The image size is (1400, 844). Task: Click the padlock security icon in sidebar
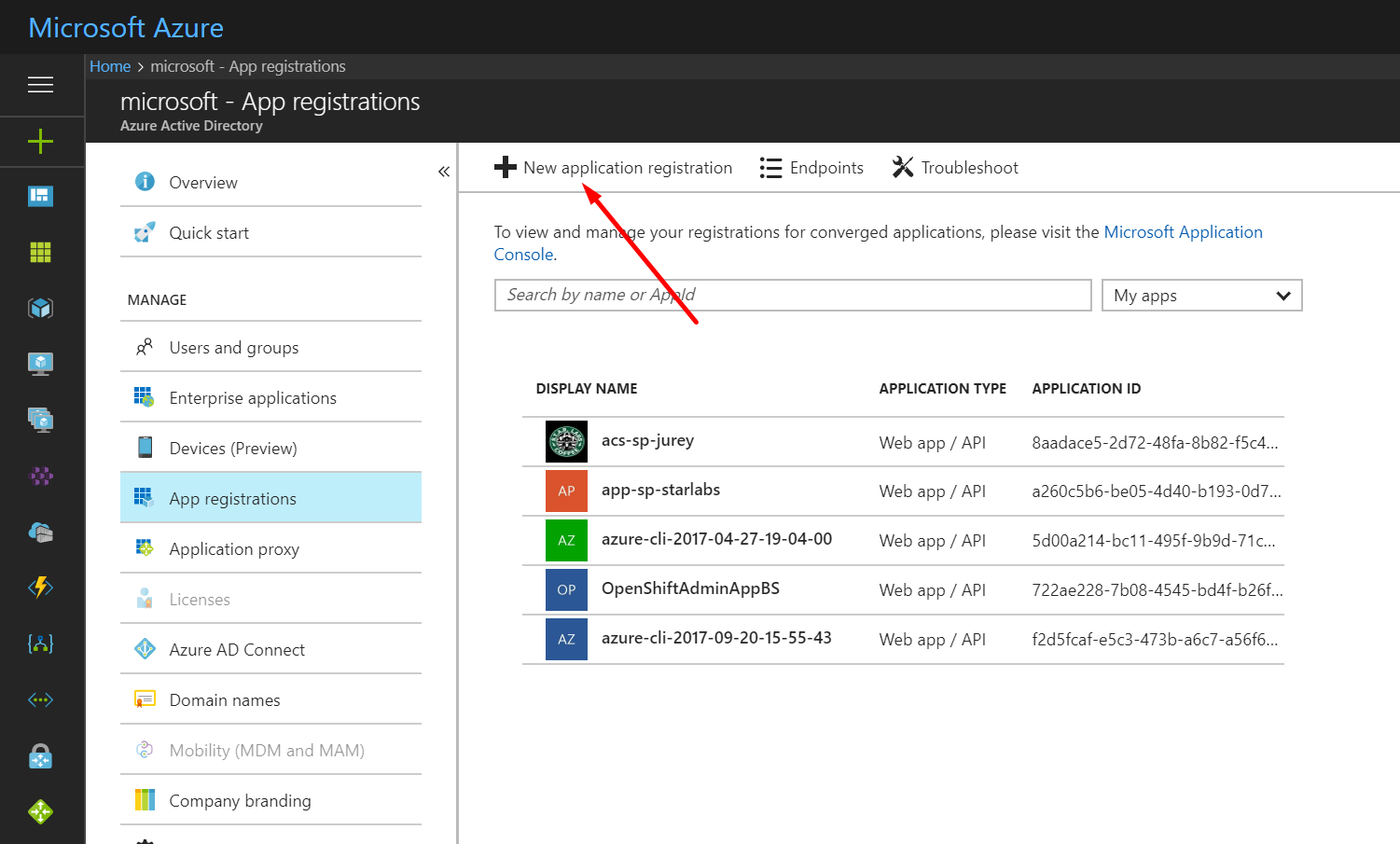pyautogui.click(x=40, y=756)
